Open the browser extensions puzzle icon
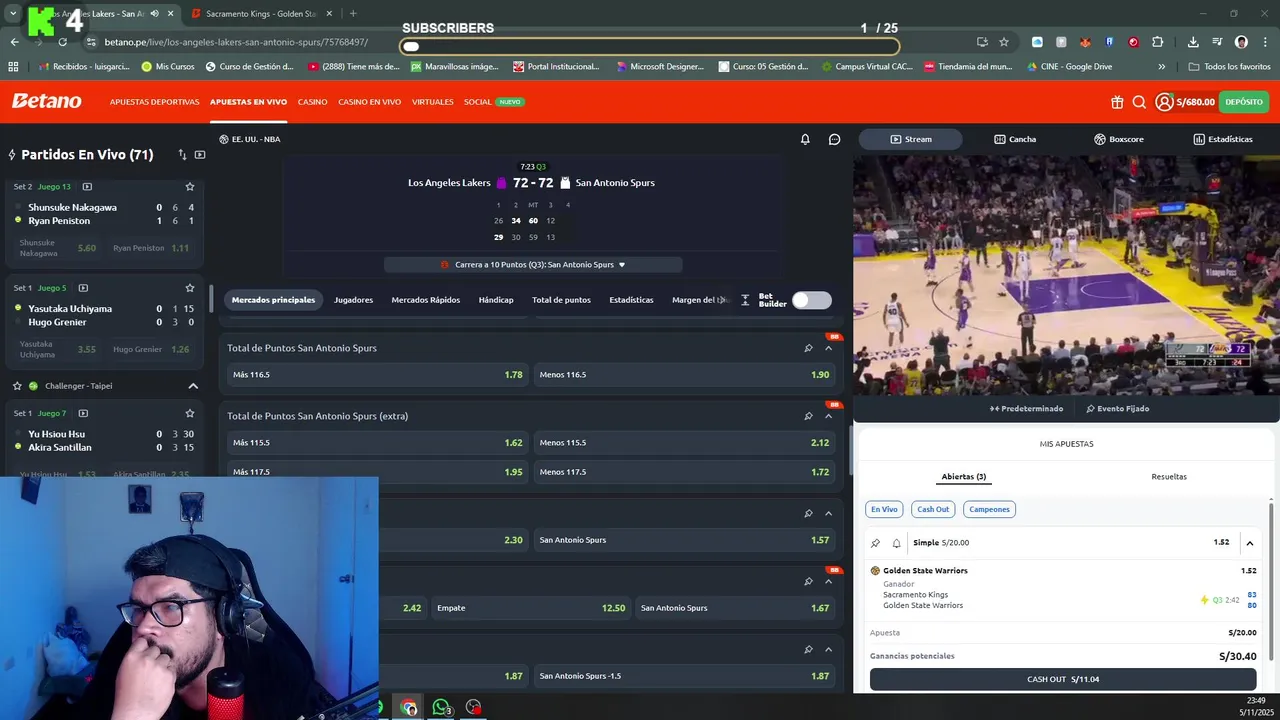This screenshot has height=720, width=1280. 1157,42
